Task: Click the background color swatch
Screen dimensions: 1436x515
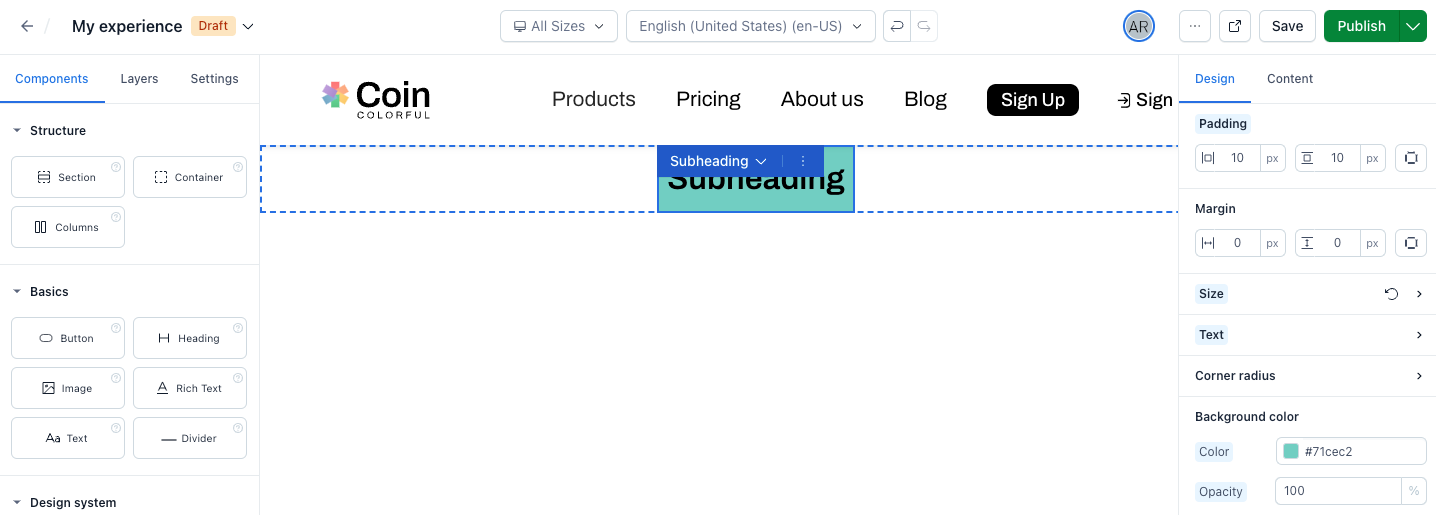Action: point(1291,451)
